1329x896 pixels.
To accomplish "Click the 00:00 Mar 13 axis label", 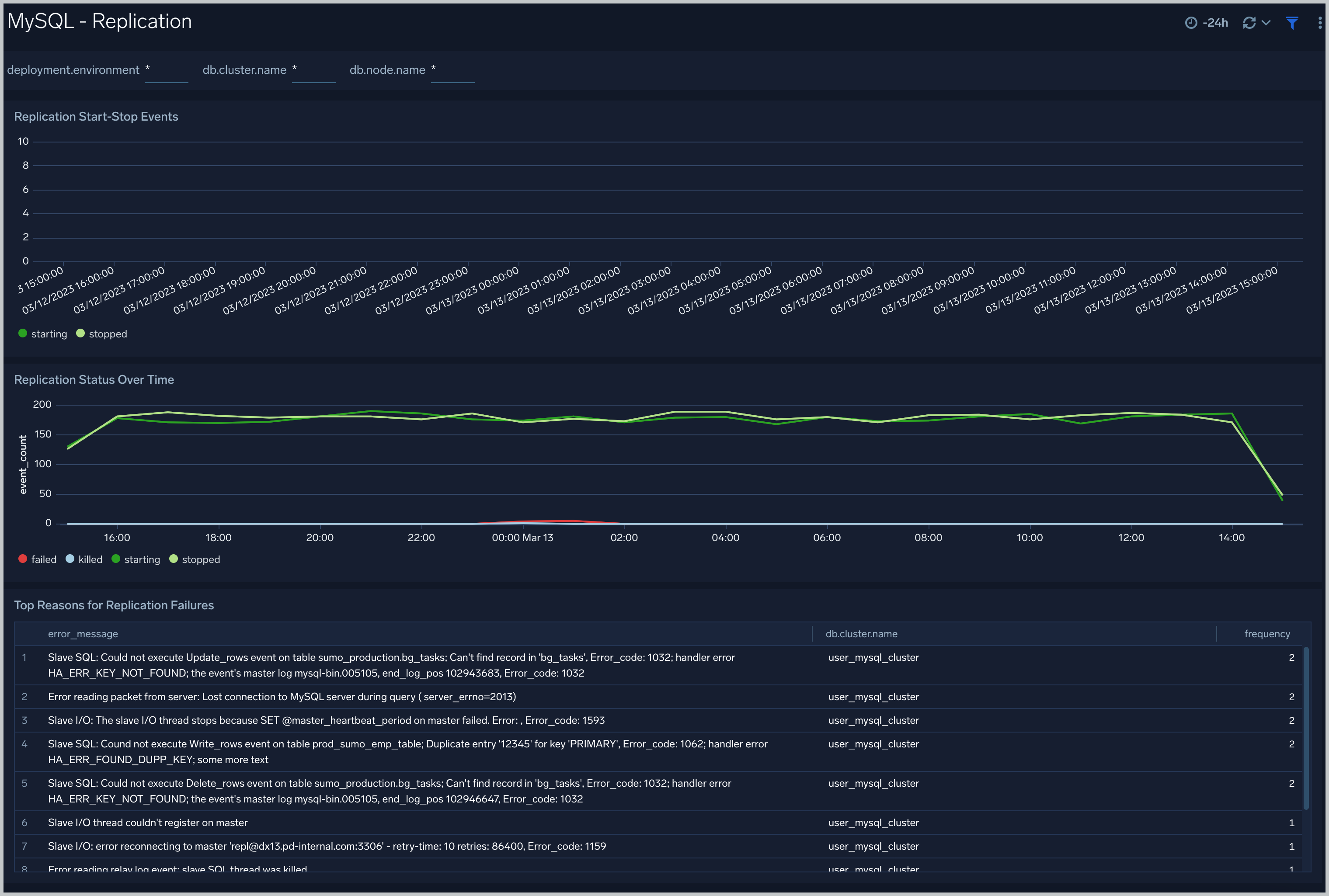I will tap(522, 538).
